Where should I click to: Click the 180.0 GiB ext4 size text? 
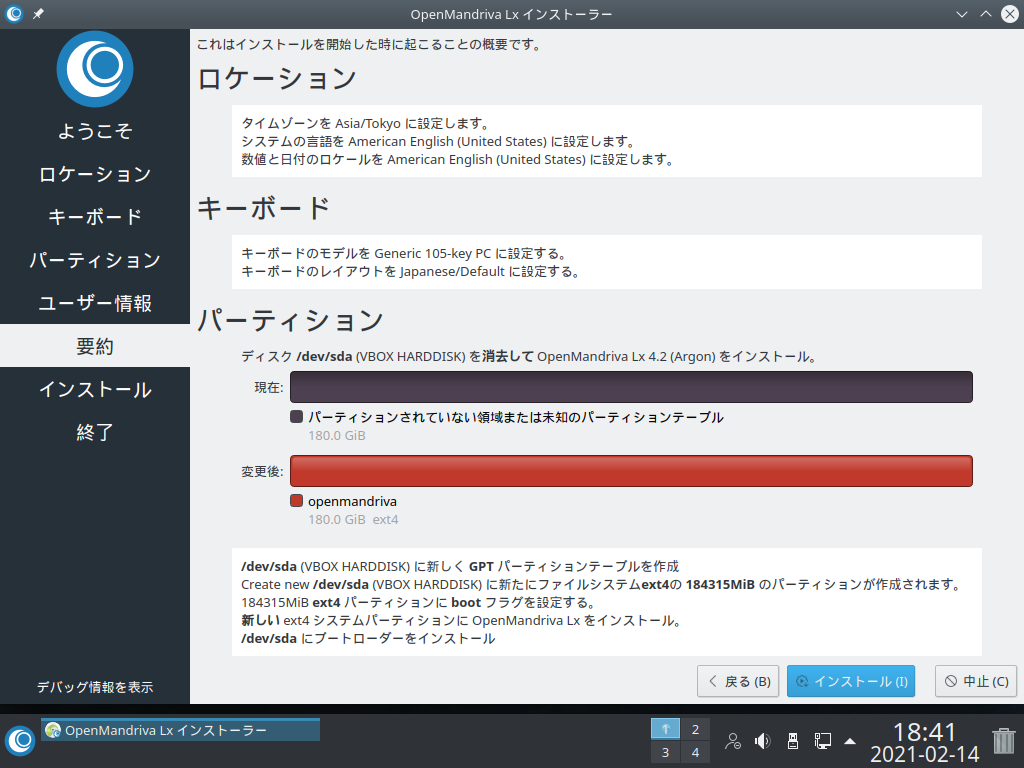pyautogui.click(x=353, y=520)
